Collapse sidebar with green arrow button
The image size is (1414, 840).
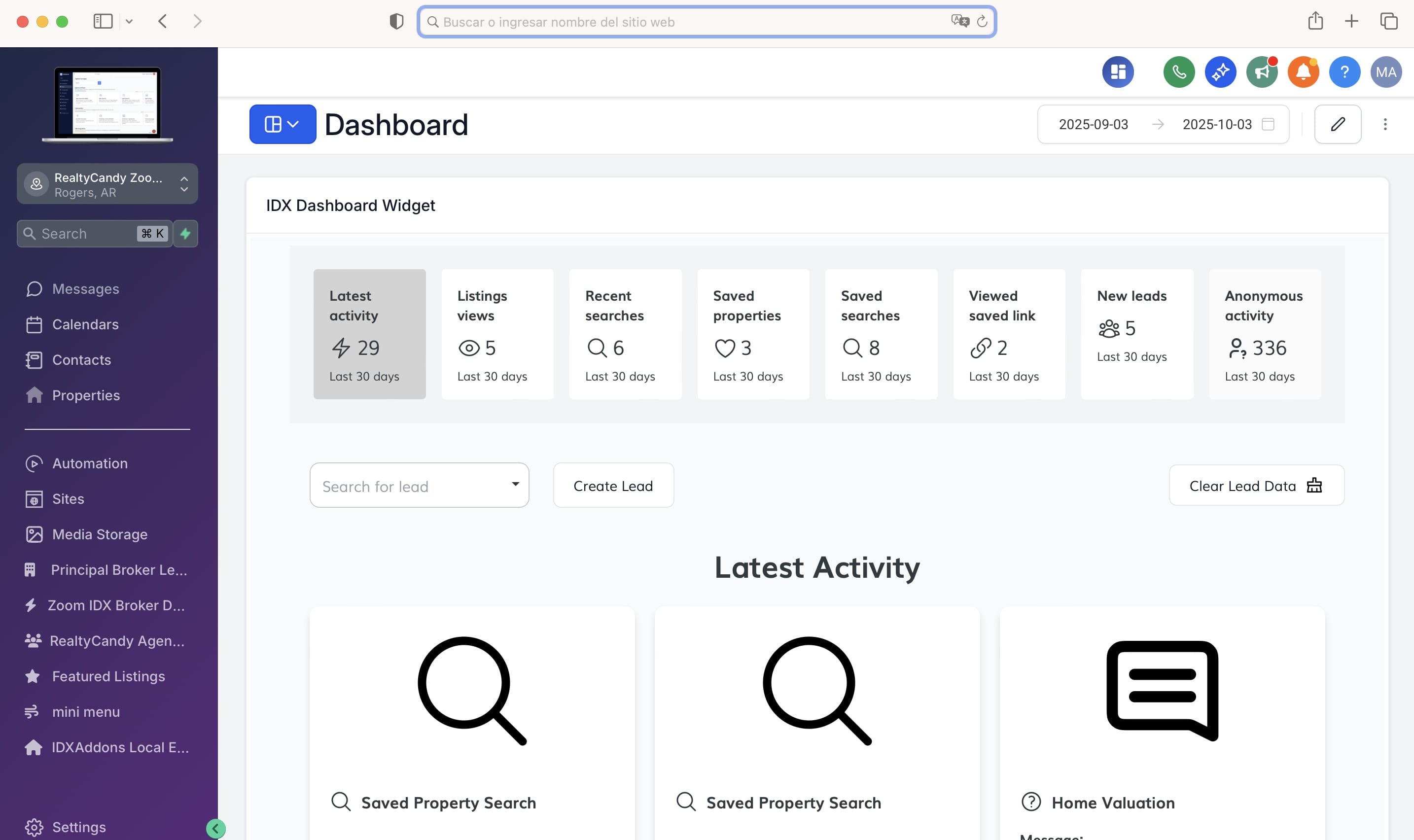[x=215, y=829]
